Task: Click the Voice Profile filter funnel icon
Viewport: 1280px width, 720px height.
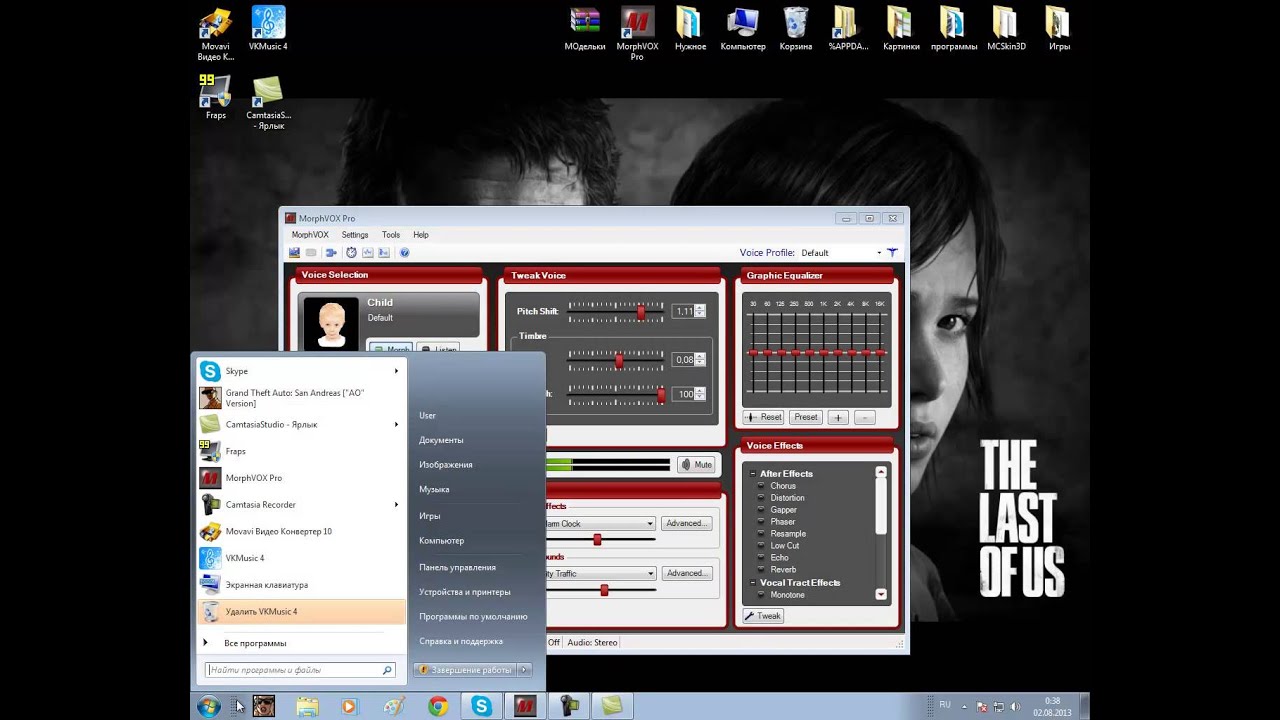Action: pos(892,253)
